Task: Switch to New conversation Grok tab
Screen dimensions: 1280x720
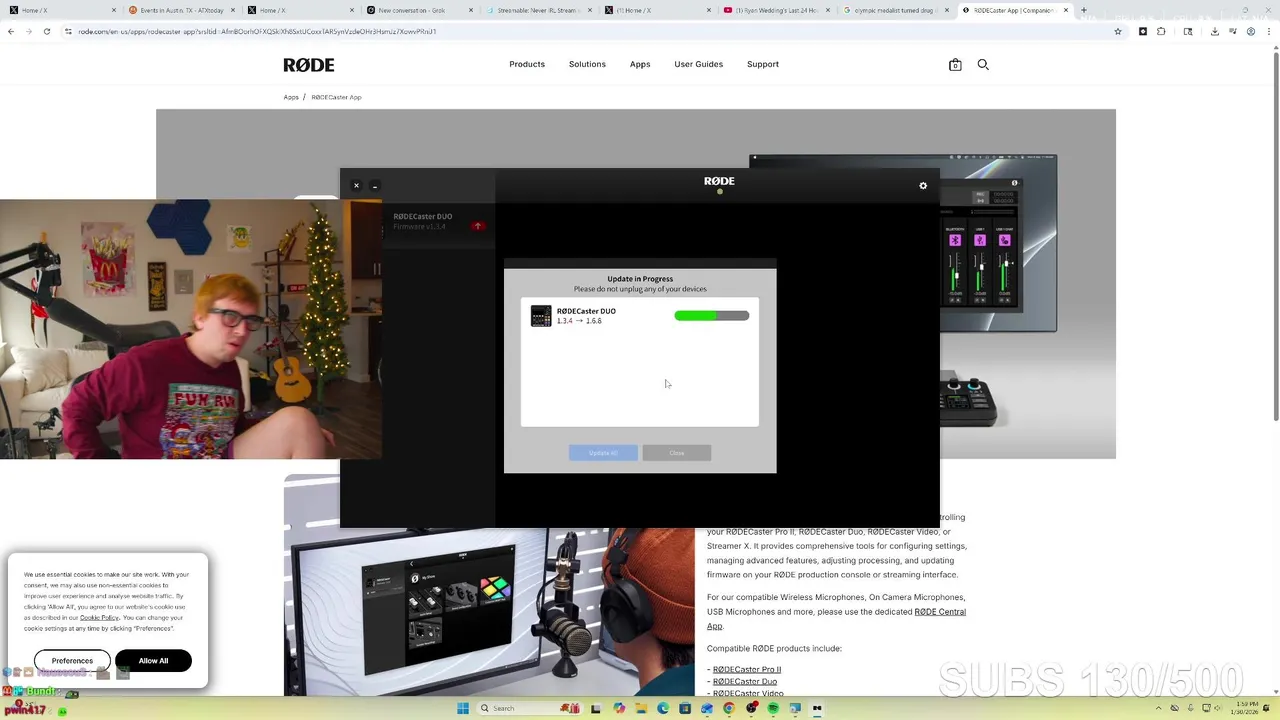Action: [x=417, y=10]
